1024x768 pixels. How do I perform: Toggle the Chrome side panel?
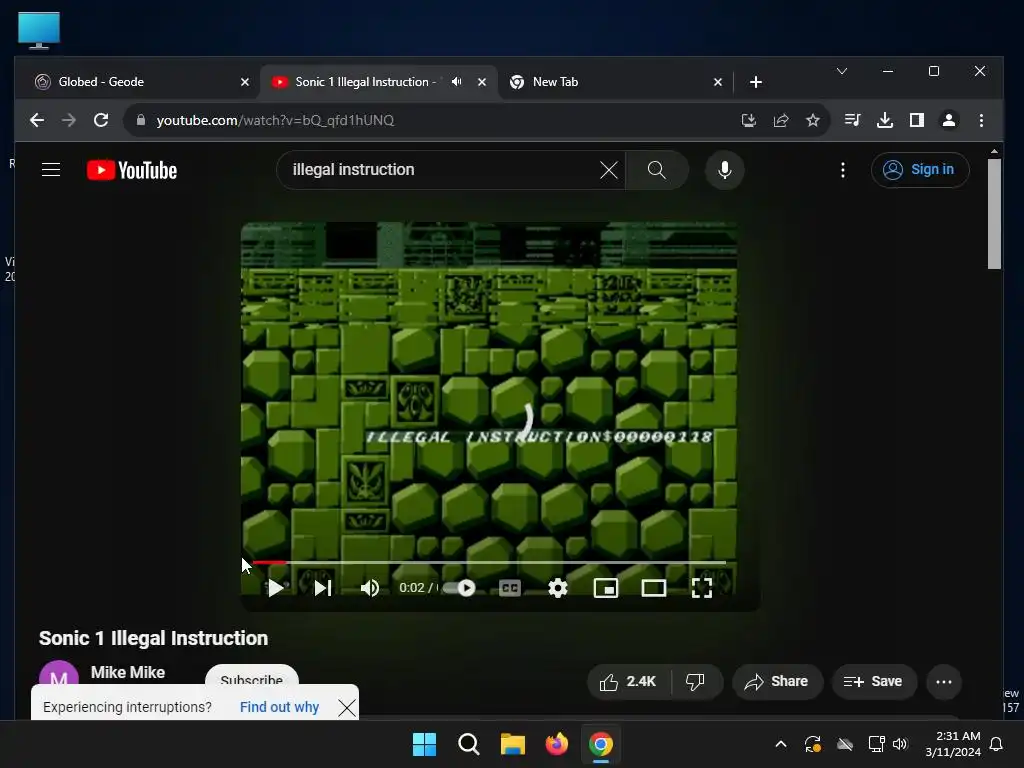(x=917, y=120)
